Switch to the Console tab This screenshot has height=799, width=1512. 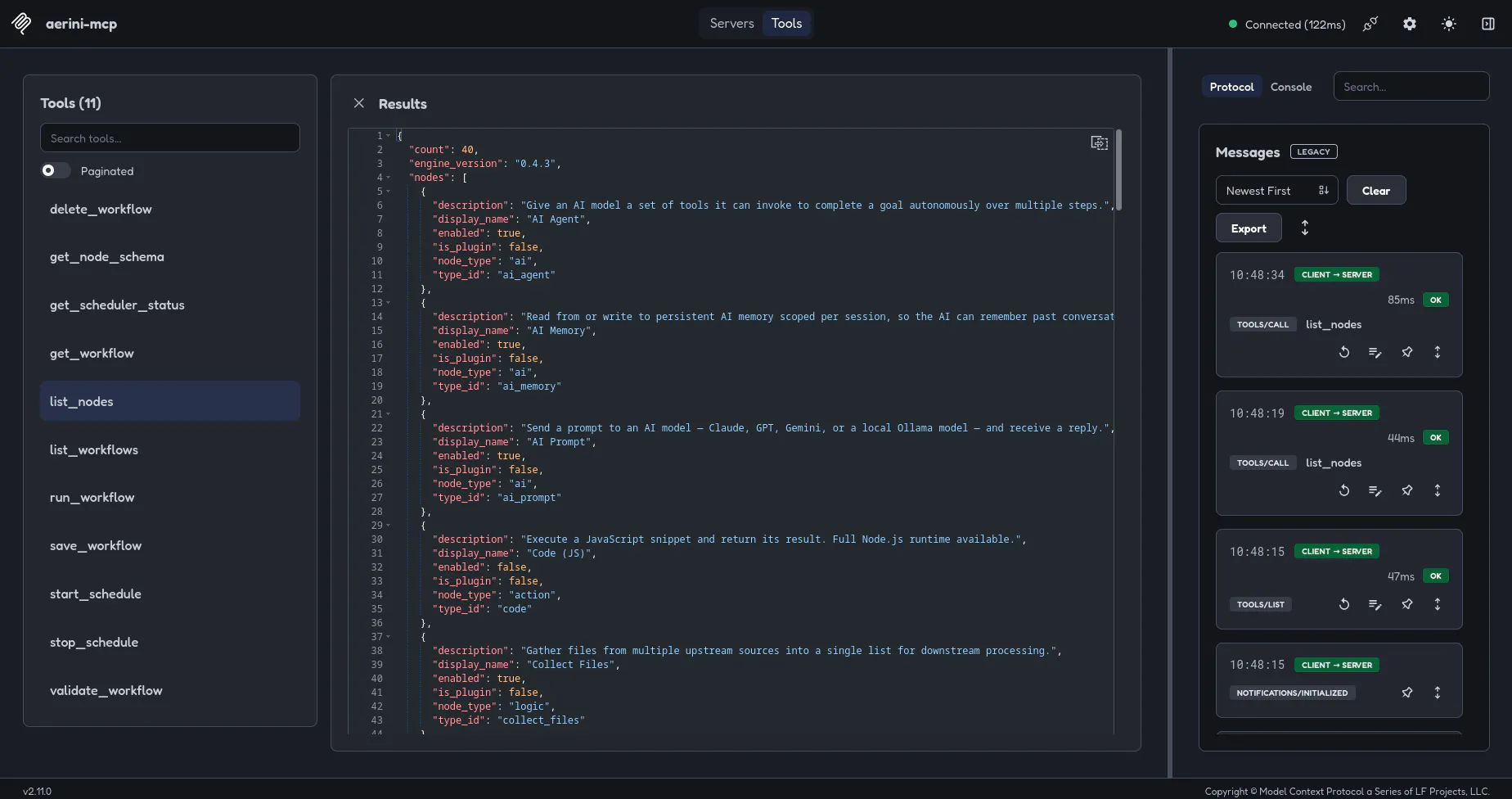[1291, 87]
